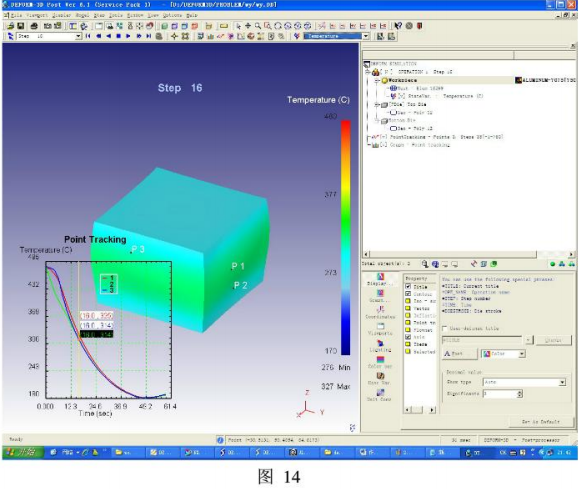The image size is (580, 489).
Task: Click the temperature color bar legend
Action: 345,237
